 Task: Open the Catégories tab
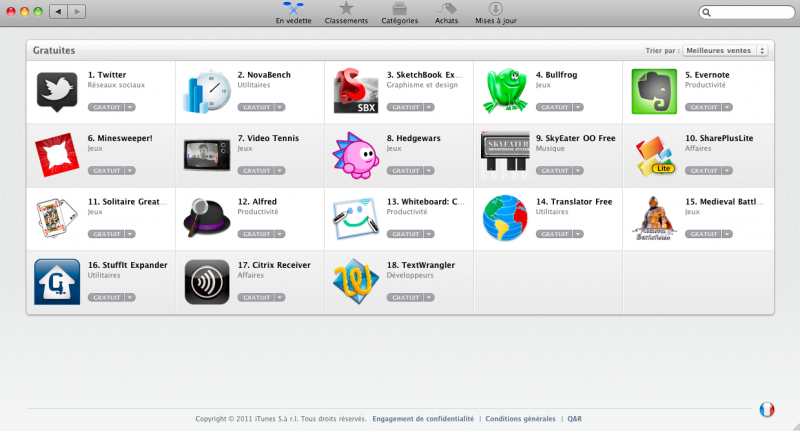point(400,13)
